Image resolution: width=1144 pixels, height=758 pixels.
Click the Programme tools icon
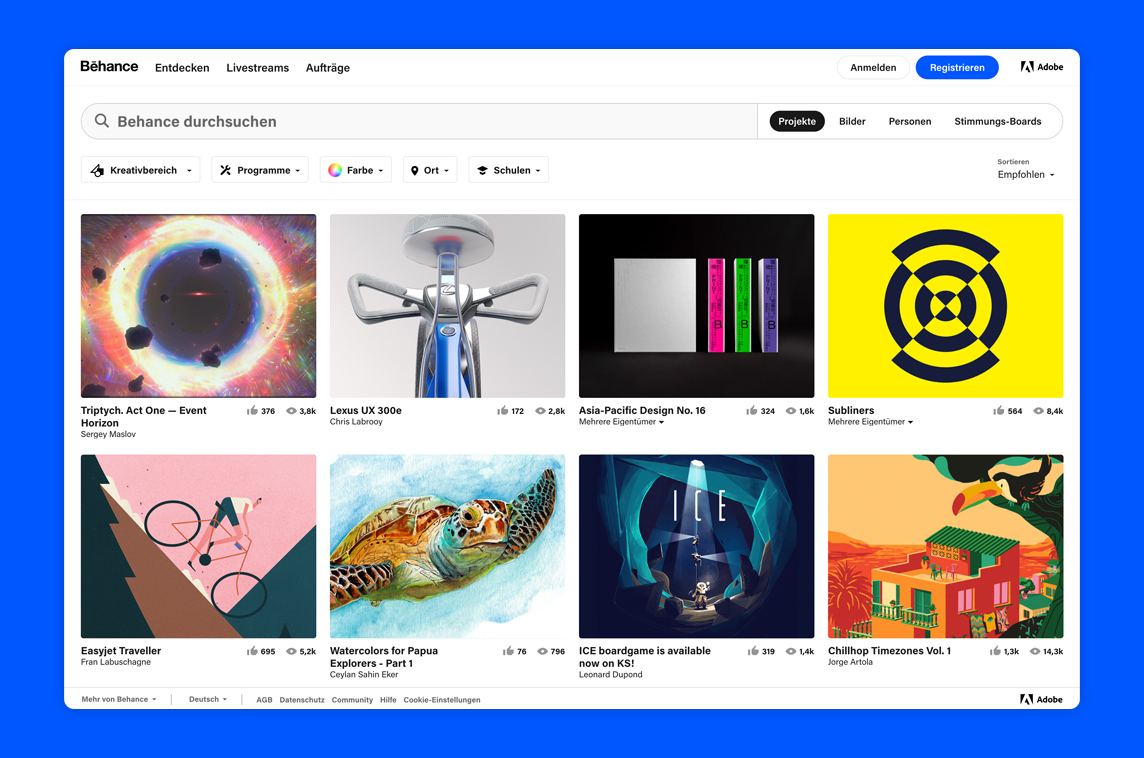coord(225,170)
